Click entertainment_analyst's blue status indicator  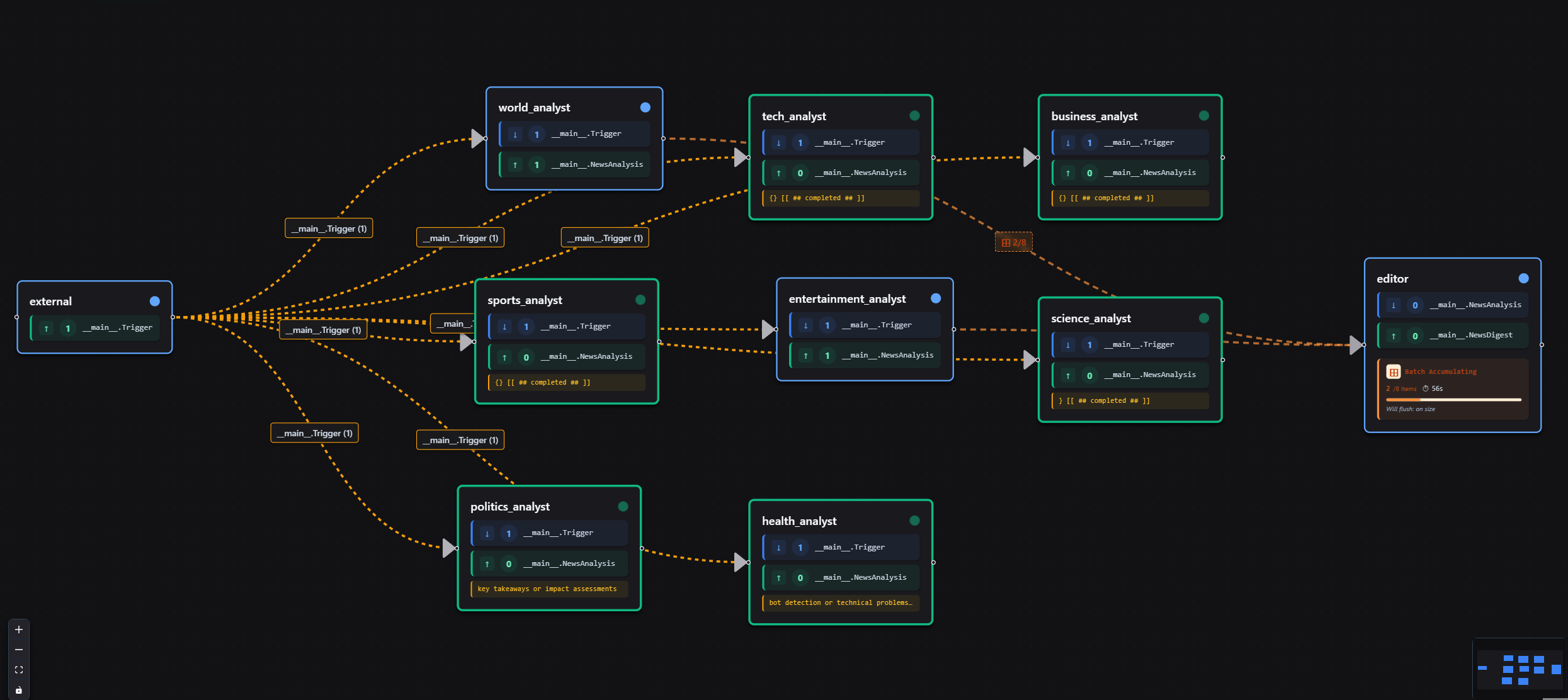coord(936,298)
